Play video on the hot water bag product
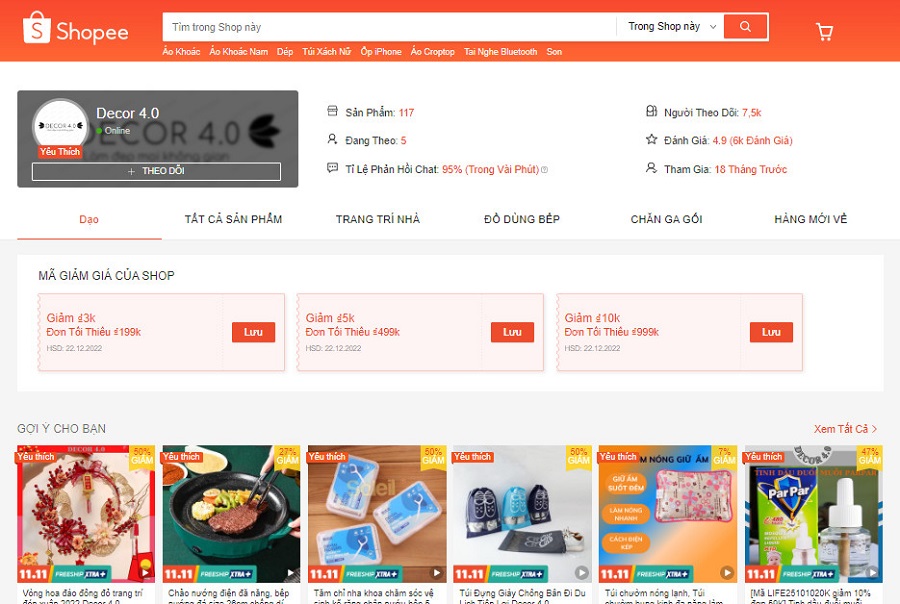This screenshot has width=900, height=604. point(727,572)
